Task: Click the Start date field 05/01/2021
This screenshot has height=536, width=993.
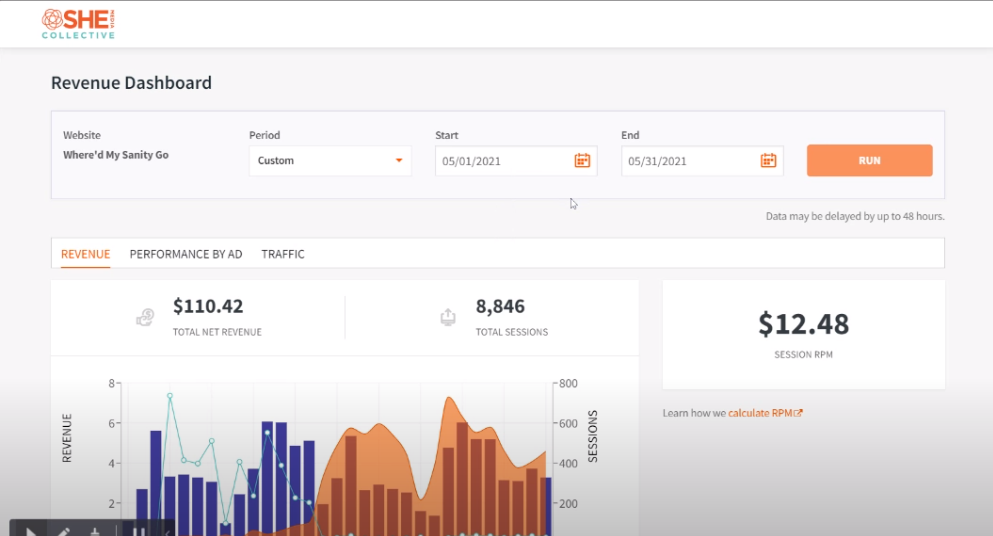Action: click(x=515, y=161)
